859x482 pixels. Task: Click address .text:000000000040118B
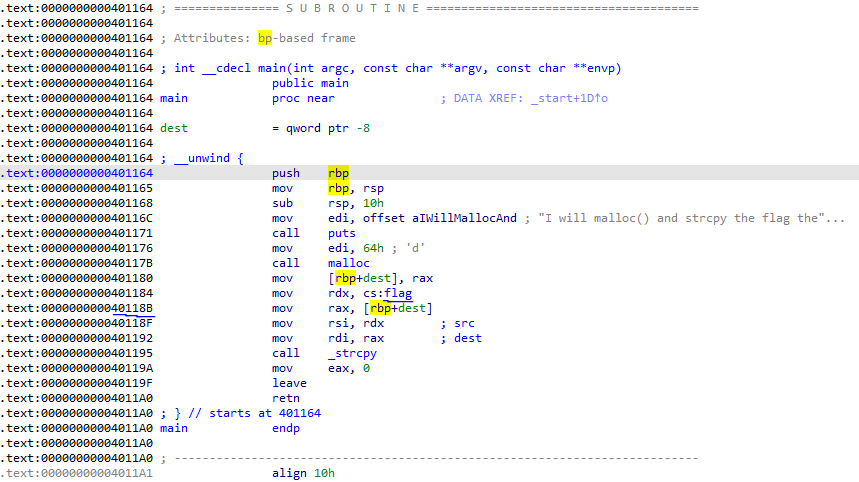click(77, 308)
